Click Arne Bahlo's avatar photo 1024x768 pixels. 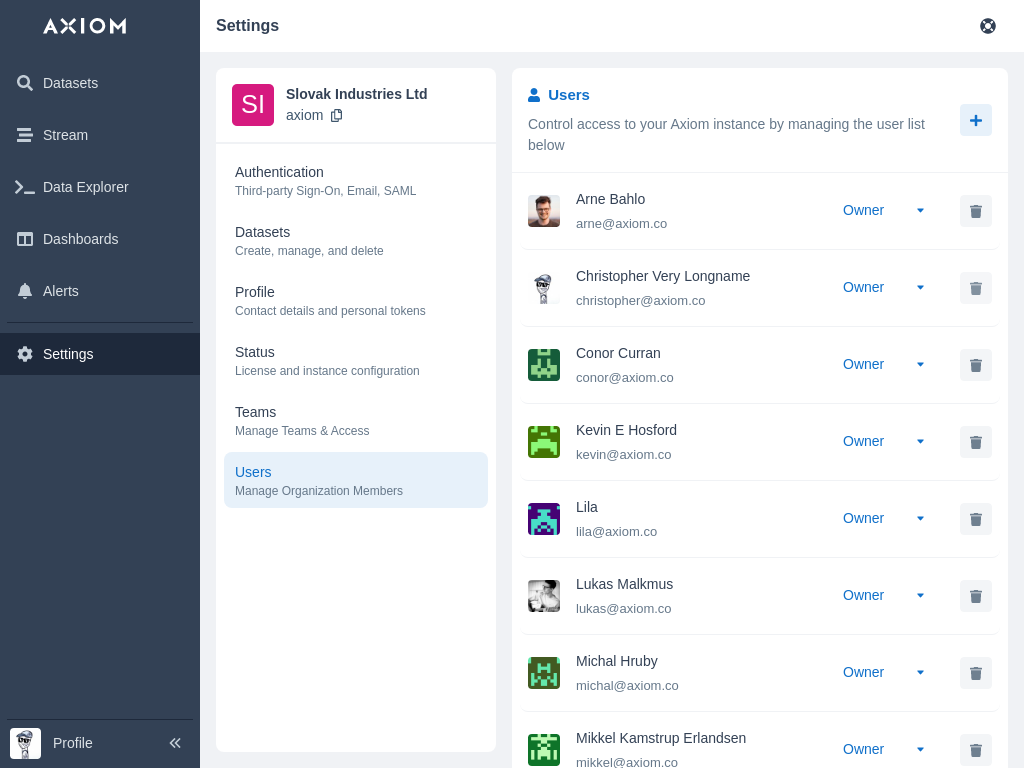544,211
